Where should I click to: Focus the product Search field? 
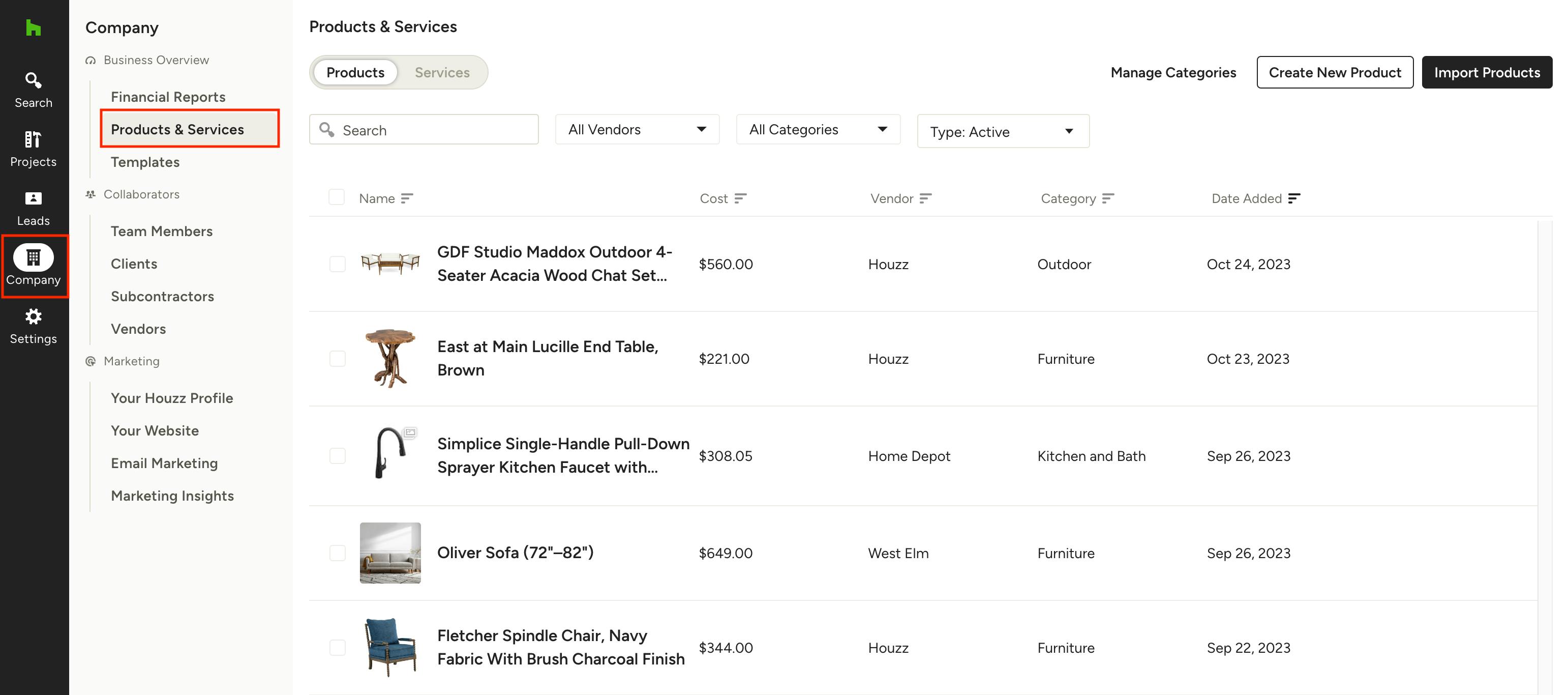(424, 130)
